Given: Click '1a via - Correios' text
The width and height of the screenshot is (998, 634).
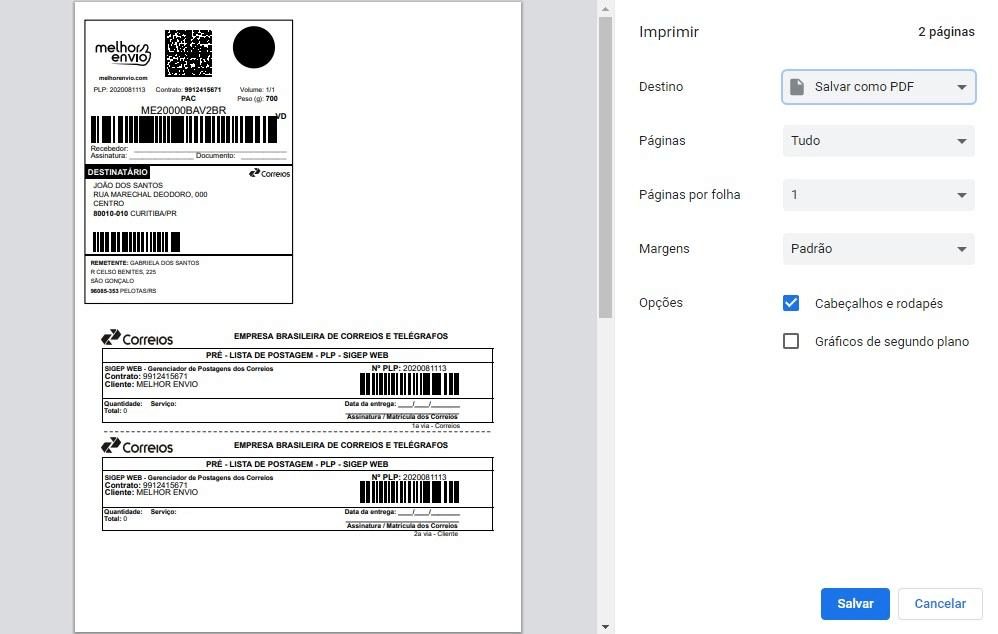Looking at the screenshot, I should click(x=436, y=426).
